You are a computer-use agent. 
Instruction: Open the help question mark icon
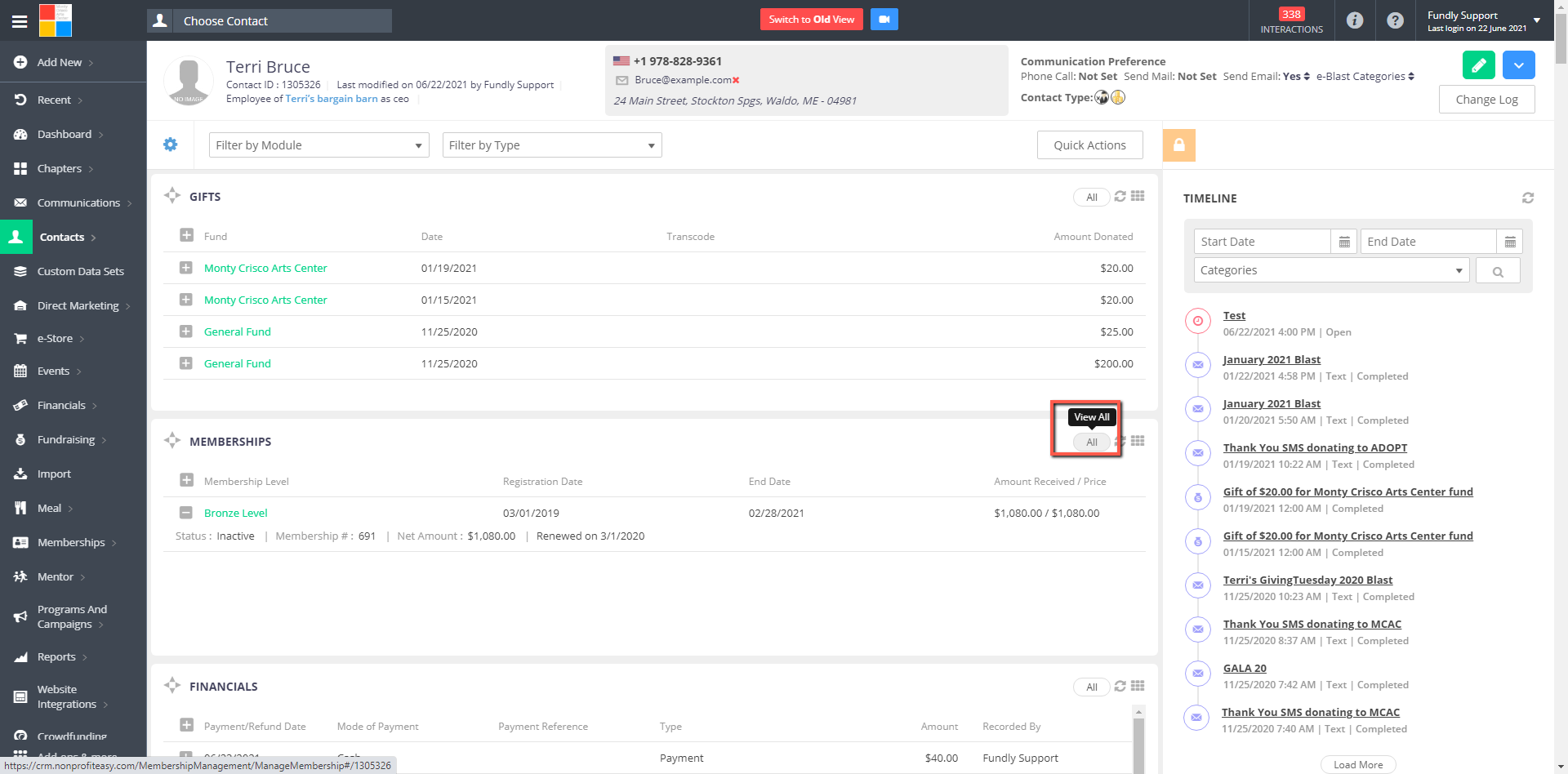1396,20
